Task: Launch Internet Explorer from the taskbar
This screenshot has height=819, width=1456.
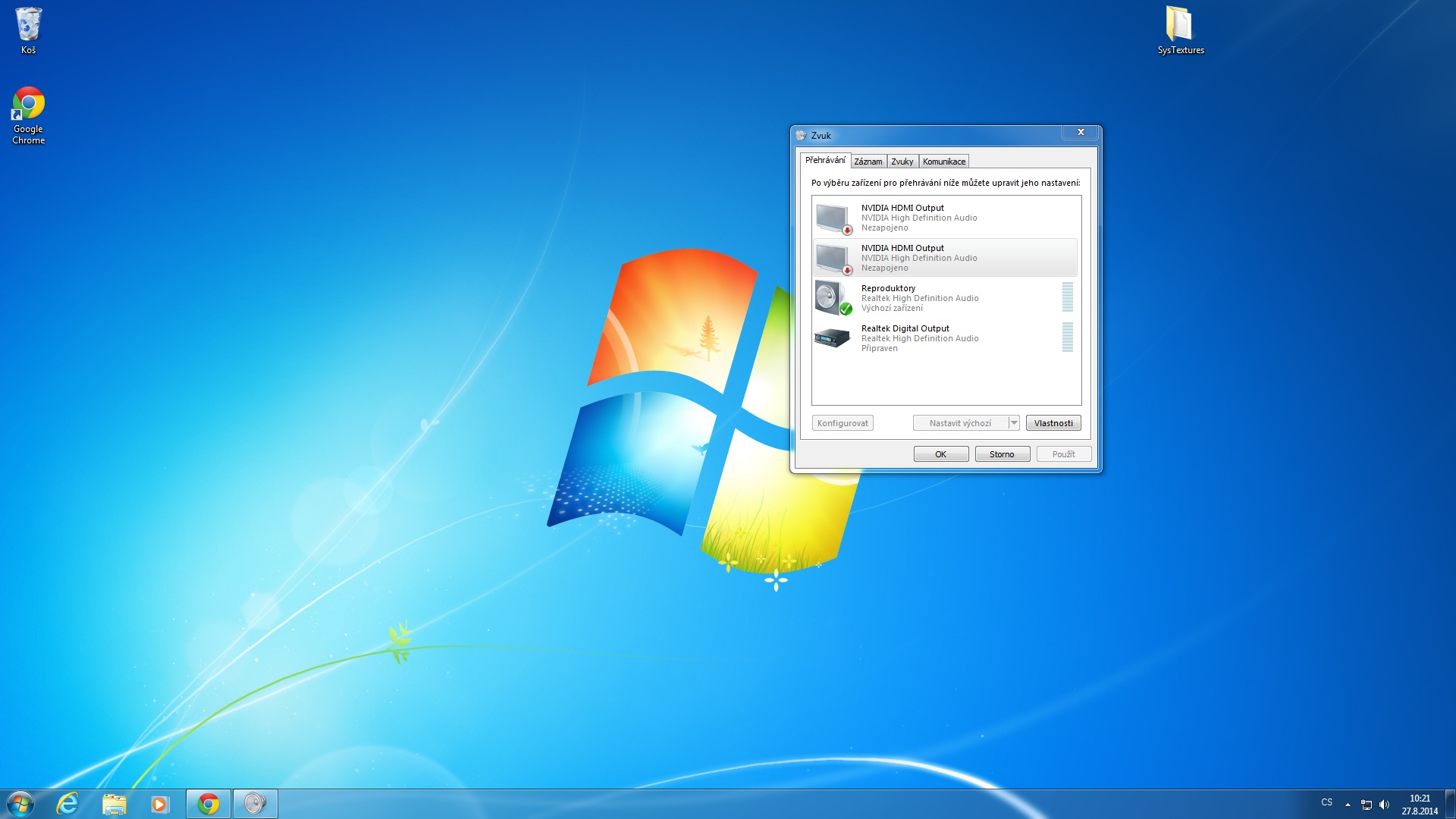Action: pos(67,804)
